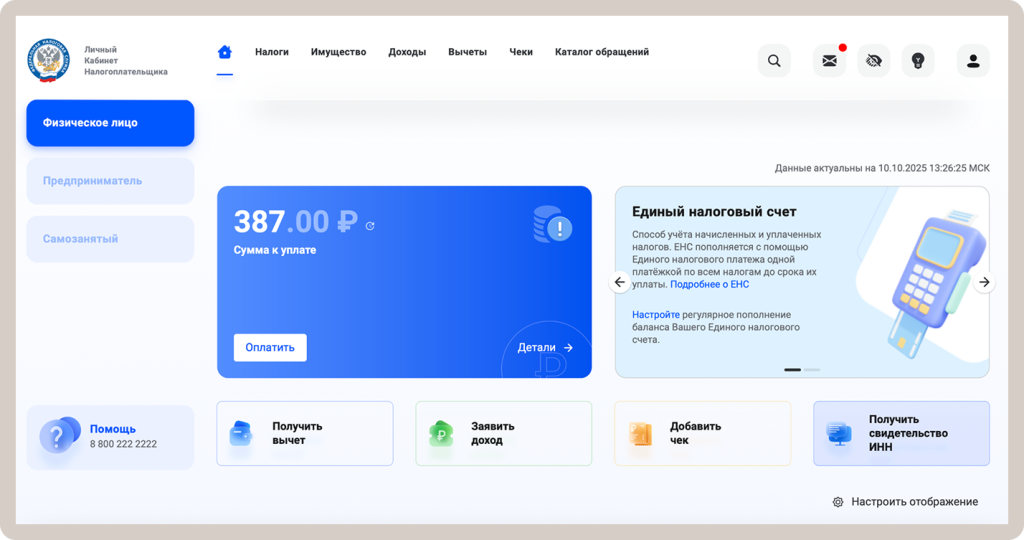Click the home icon in navigation bar
The height and width of the screenshot is (540, 1024).
pyautogui.click(x=225, y=52)
